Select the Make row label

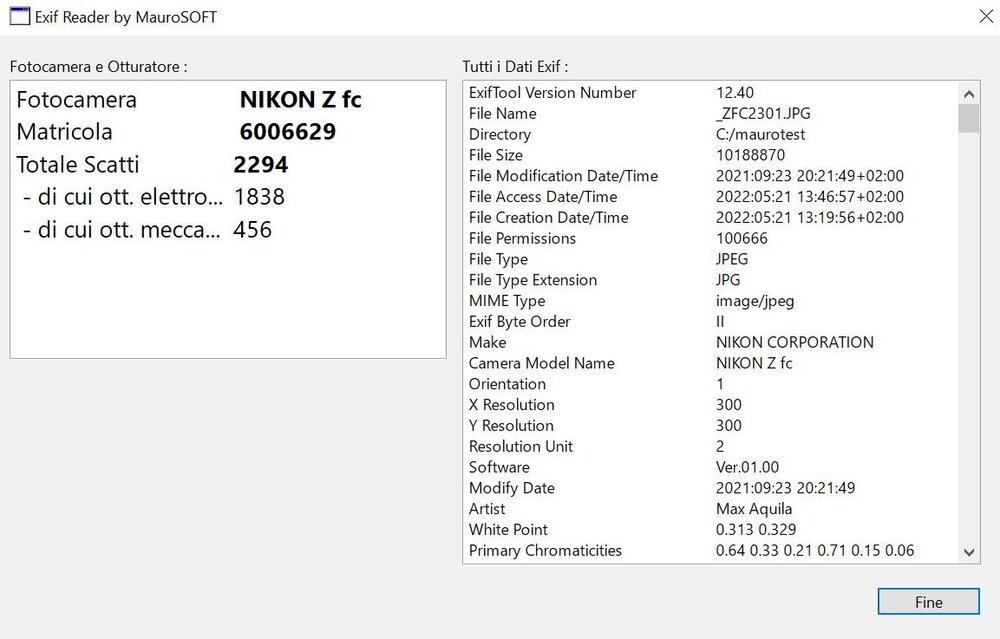coord(487,342)
